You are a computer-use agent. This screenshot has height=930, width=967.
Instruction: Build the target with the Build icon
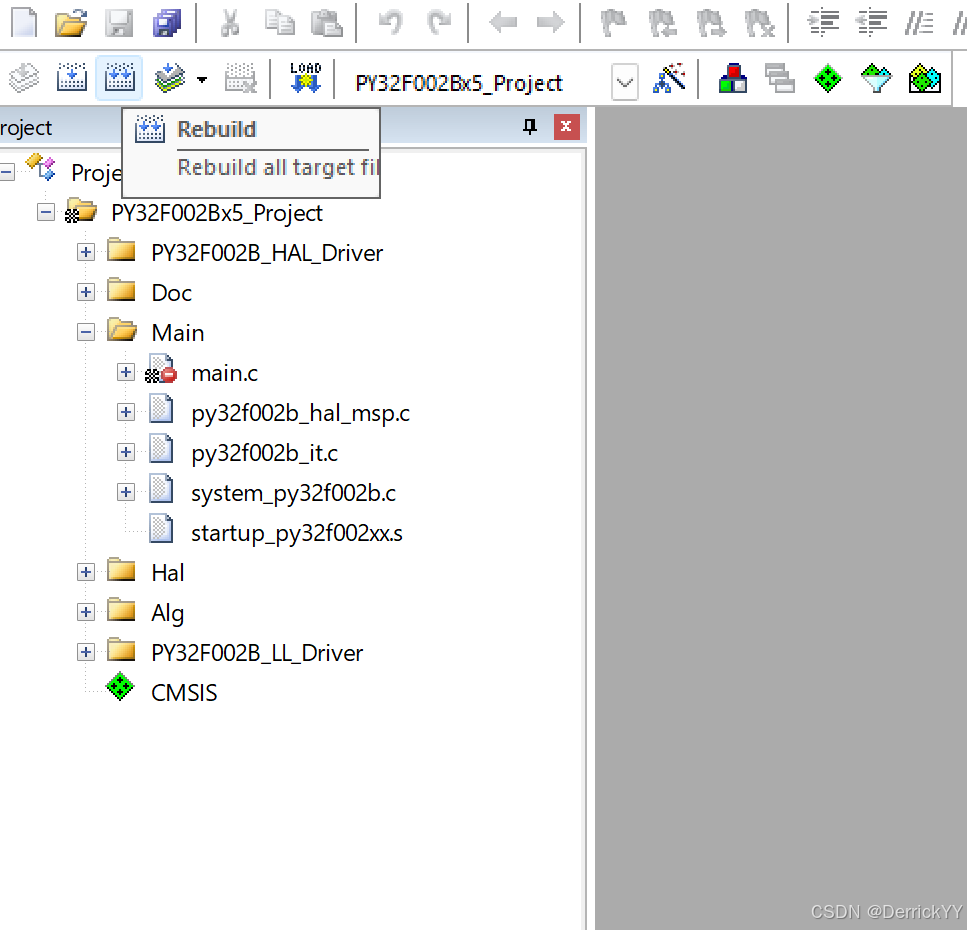72,78
